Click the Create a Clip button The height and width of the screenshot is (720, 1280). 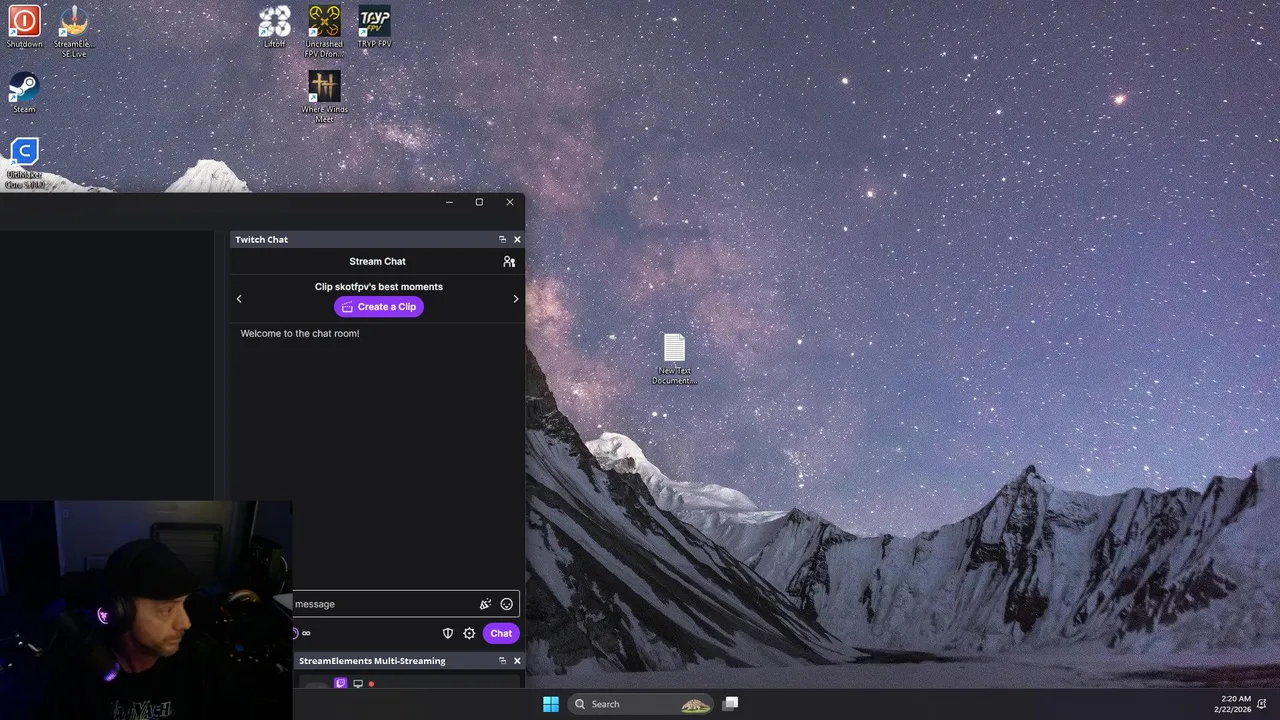(378, 307)
